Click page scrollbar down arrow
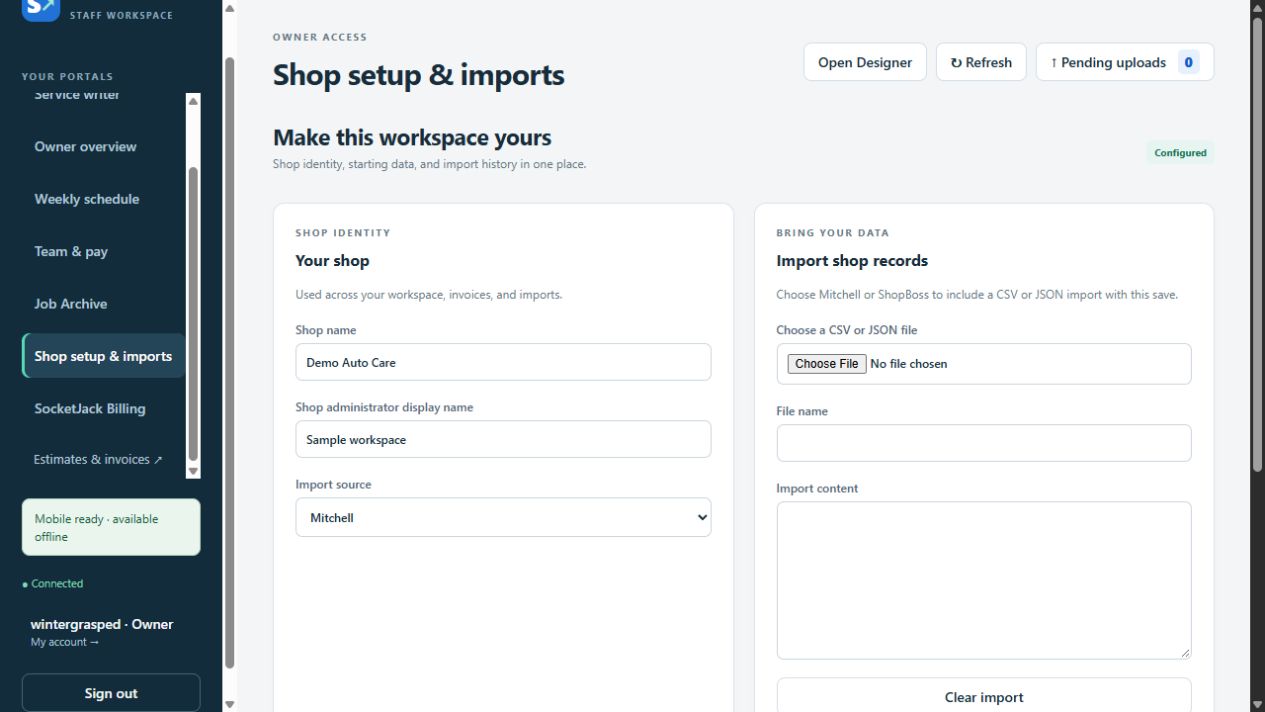1265x712 pixels. tap(1257, 704)
